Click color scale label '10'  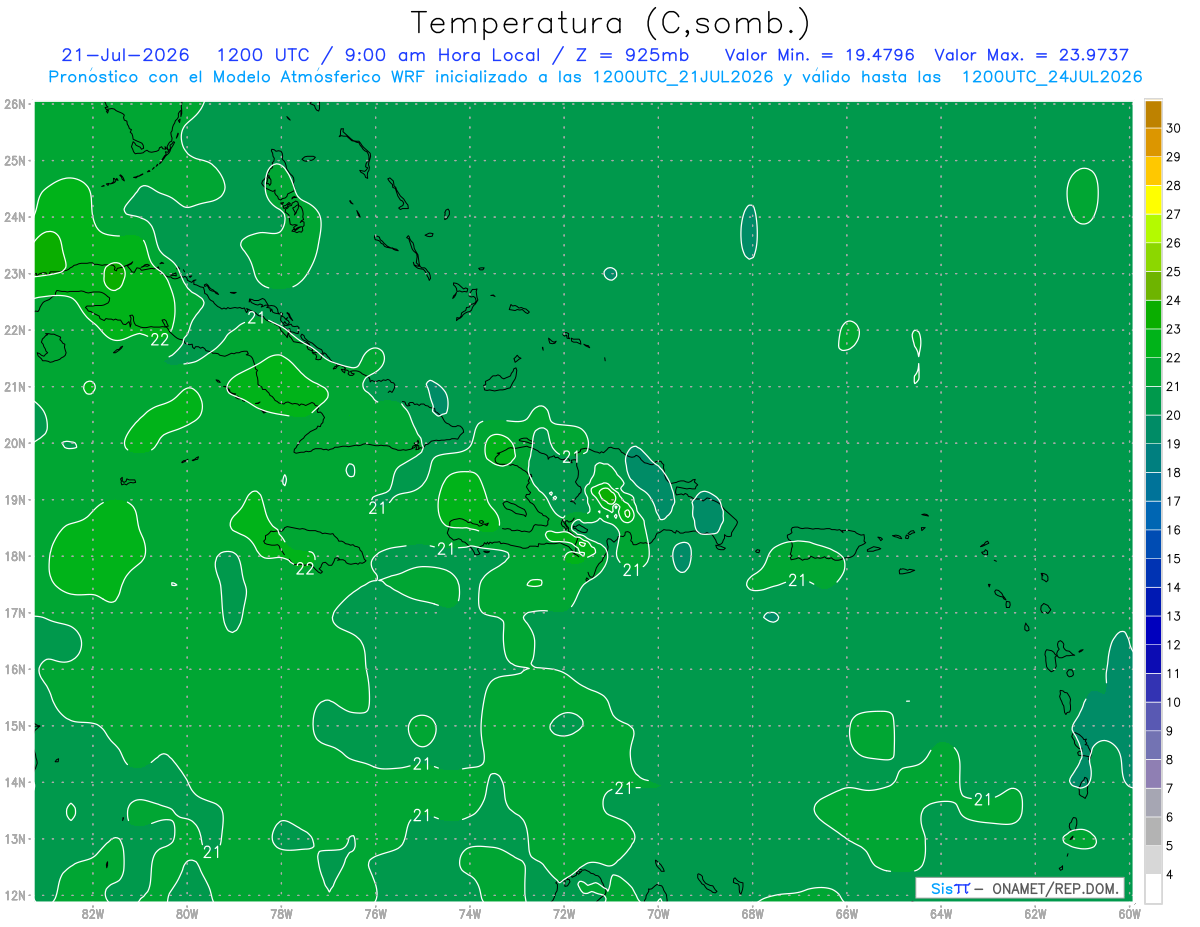coord(1173,702)
